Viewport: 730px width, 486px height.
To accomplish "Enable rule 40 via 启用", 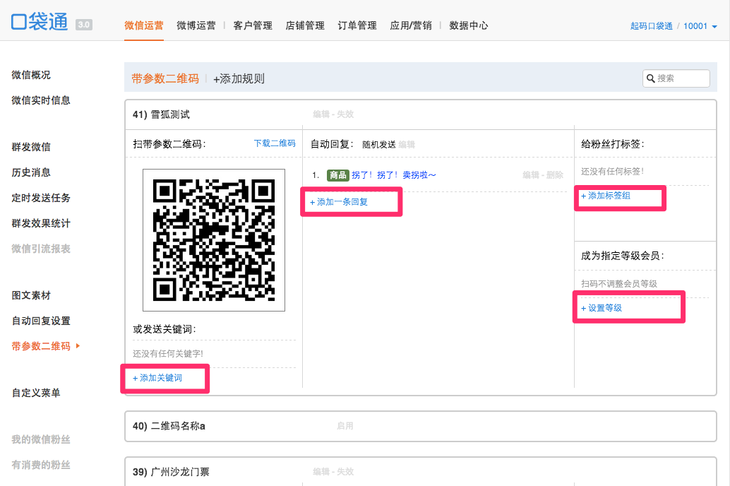I will pos(345,425).
